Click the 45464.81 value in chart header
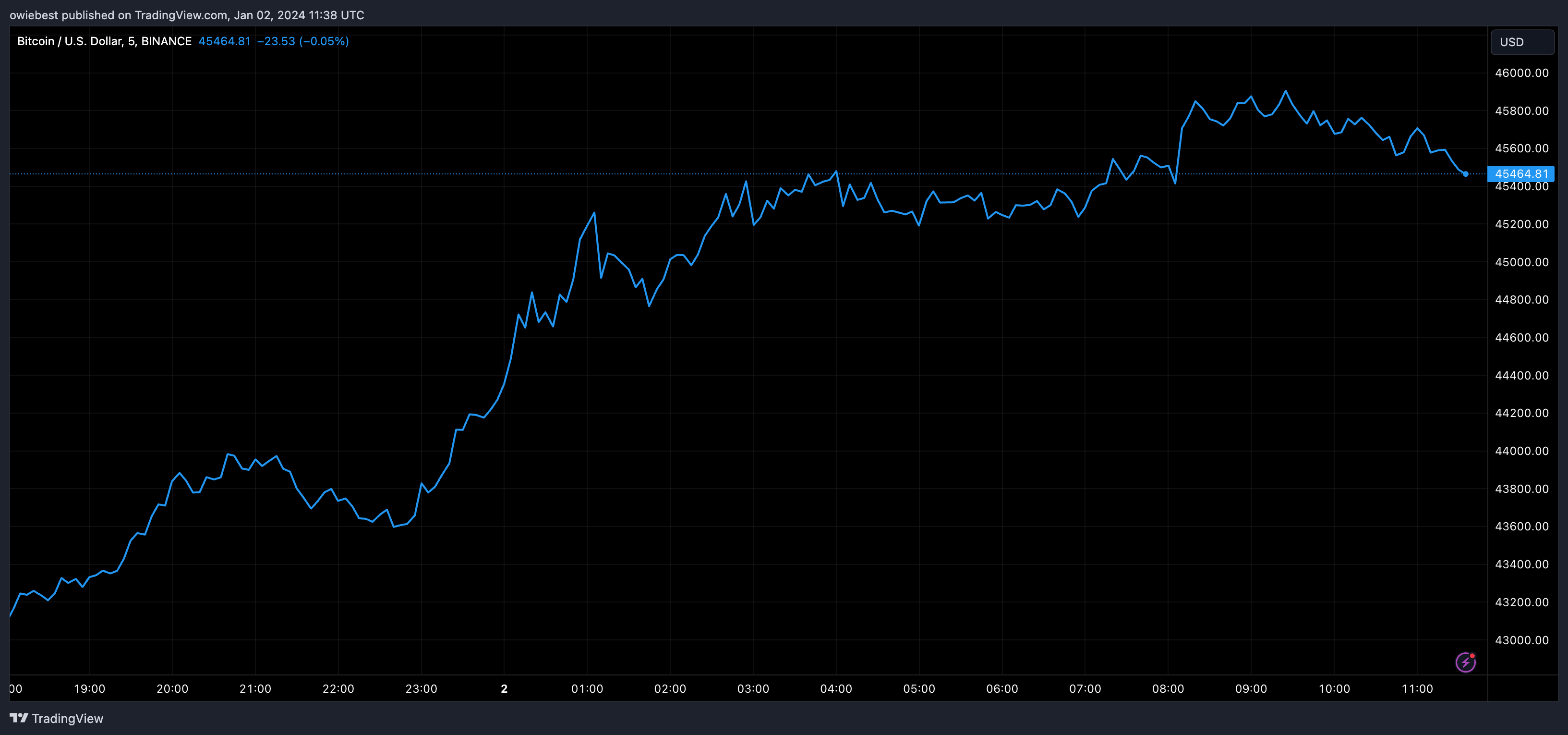The width and height of the screenshot is (1568, 735). (224, 41)
